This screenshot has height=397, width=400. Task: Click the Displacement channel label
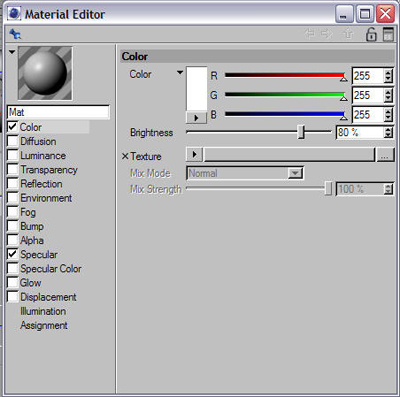coord(48,297)
